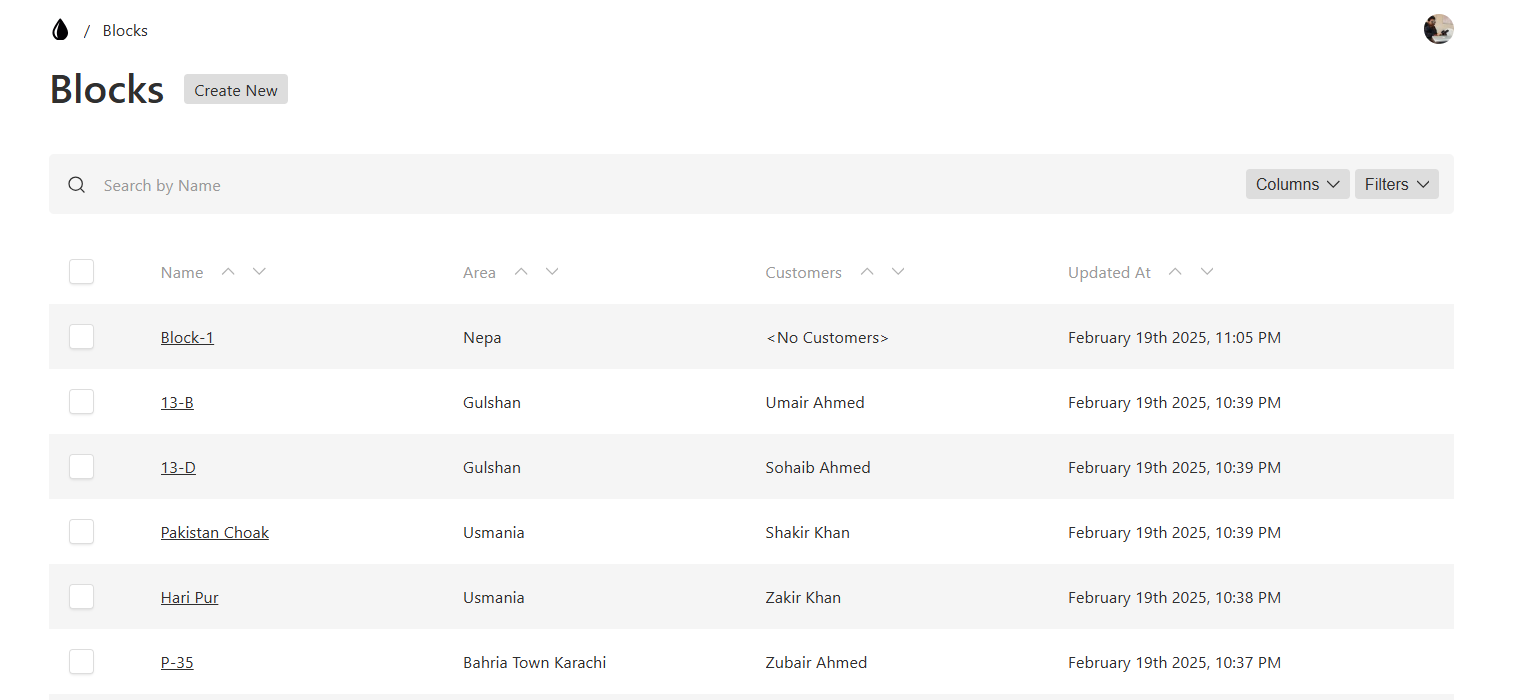The height and width of the screenshot is (700, 1520).
Task: Sort Area column ascending arrow
Action: pyautogui.click(x=520, y=271)
